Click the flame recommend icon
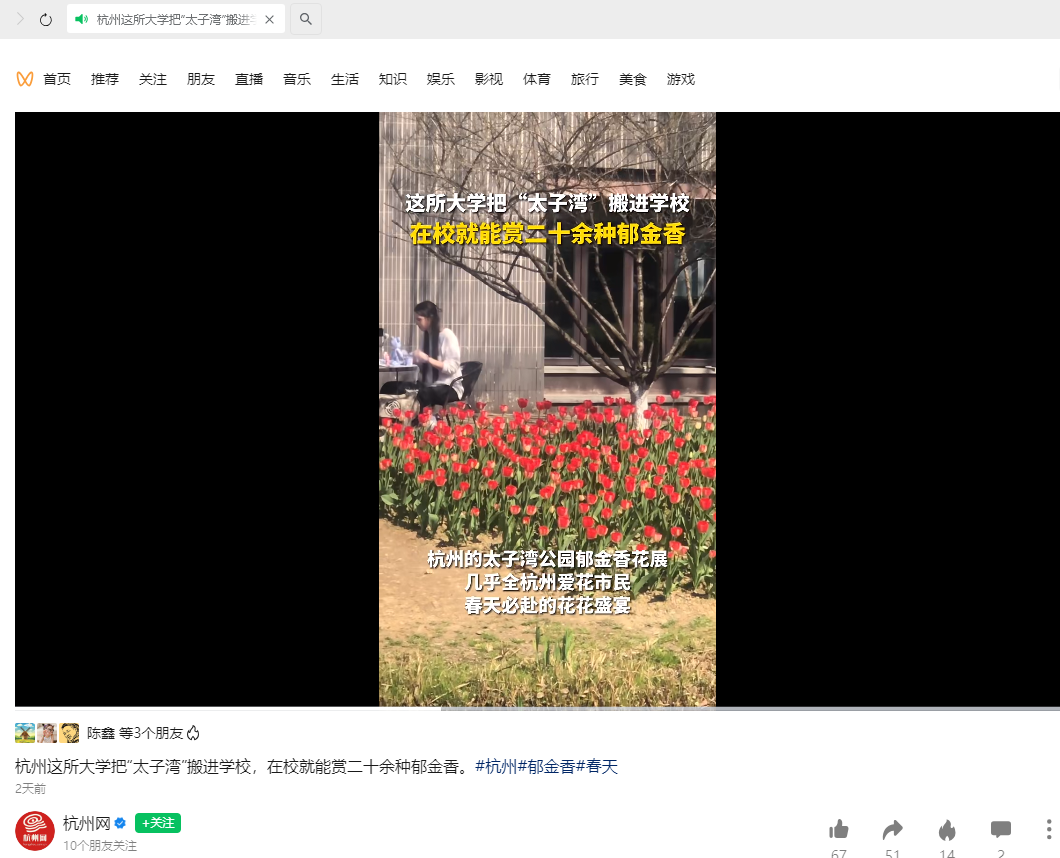1060x858 pixels. 947,830
